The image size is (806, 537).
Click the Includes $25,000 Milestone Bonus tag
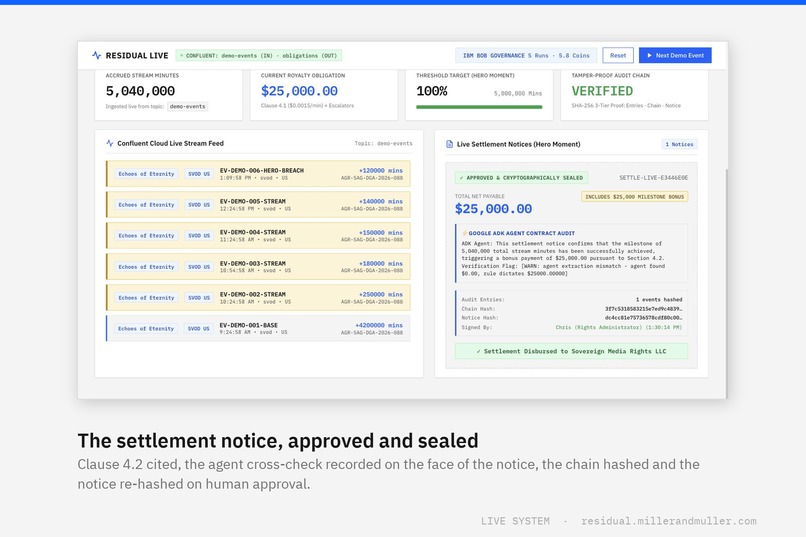click(x=634, y=197)
